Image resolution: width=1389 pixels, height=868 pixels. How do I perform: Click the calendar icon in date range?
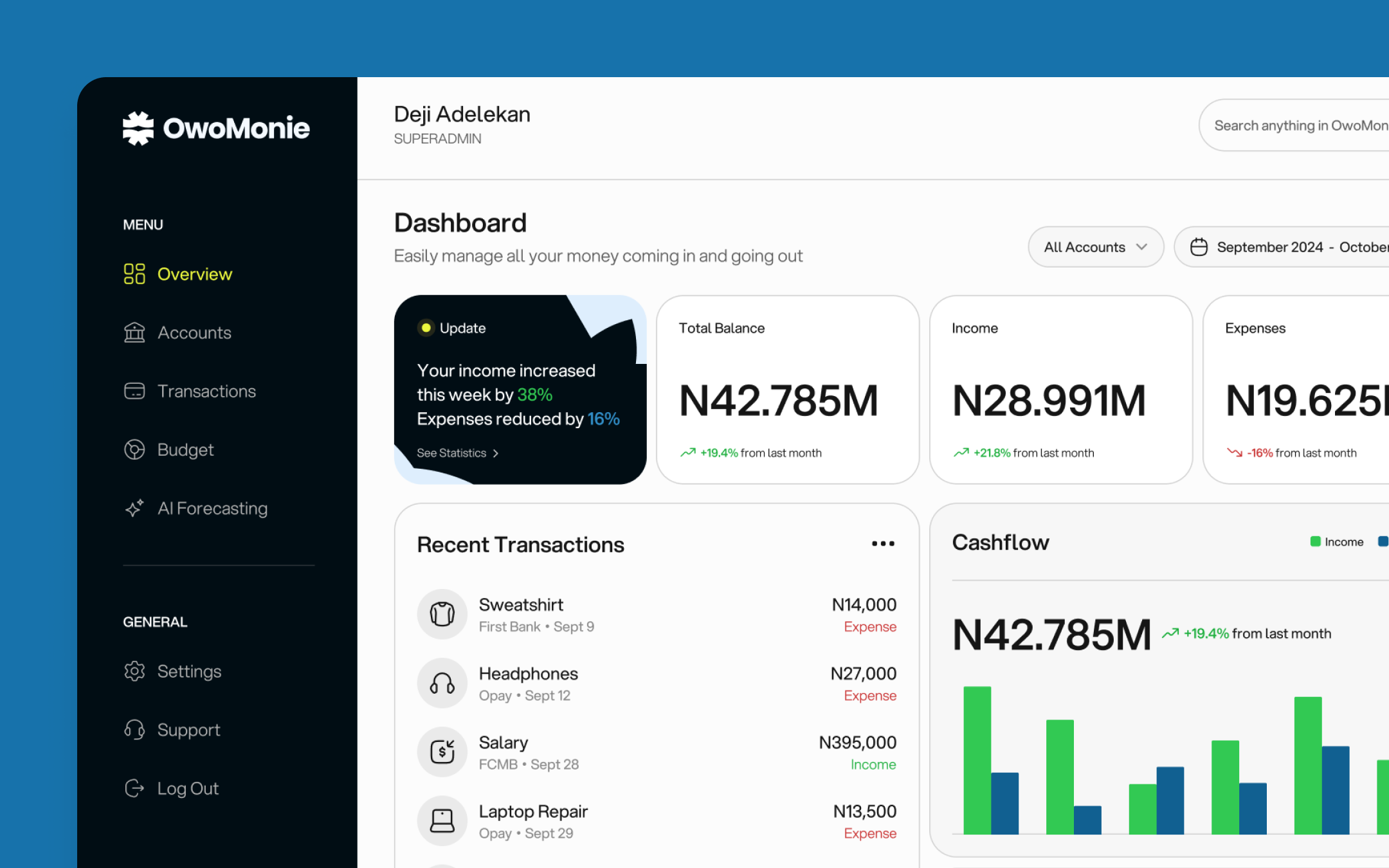(1199, 247)
